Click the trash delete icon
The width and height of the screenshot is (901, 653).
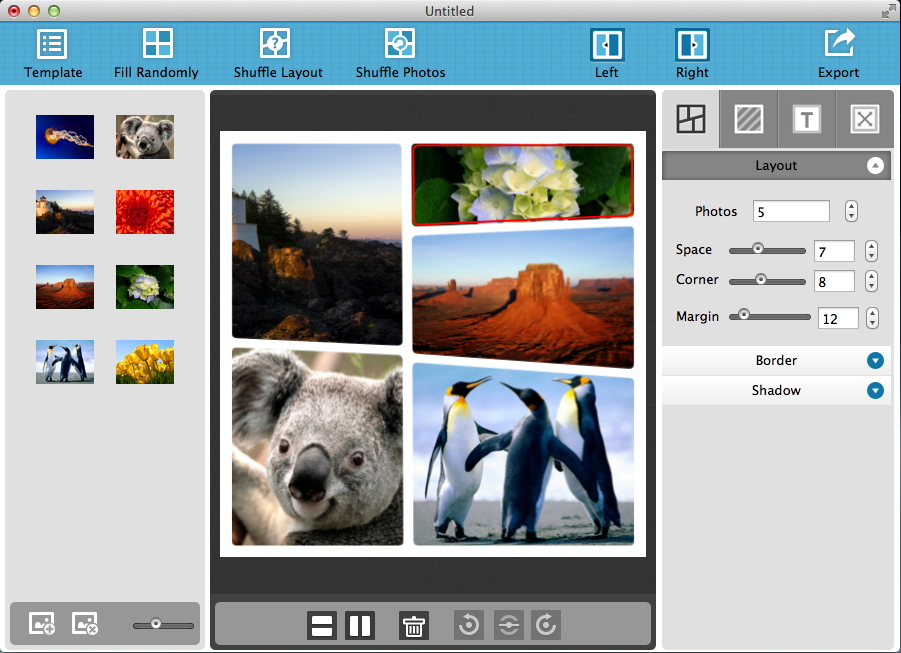coord(414,626)
